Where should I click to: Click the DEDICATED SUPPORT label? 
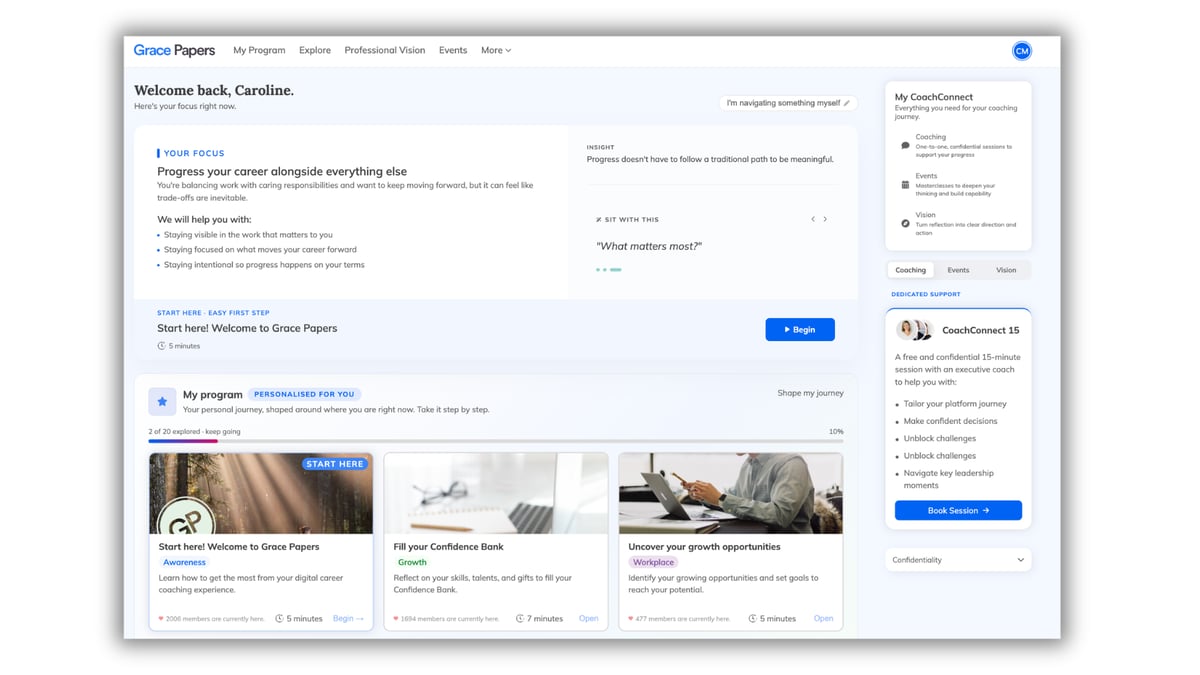(926, 295)
